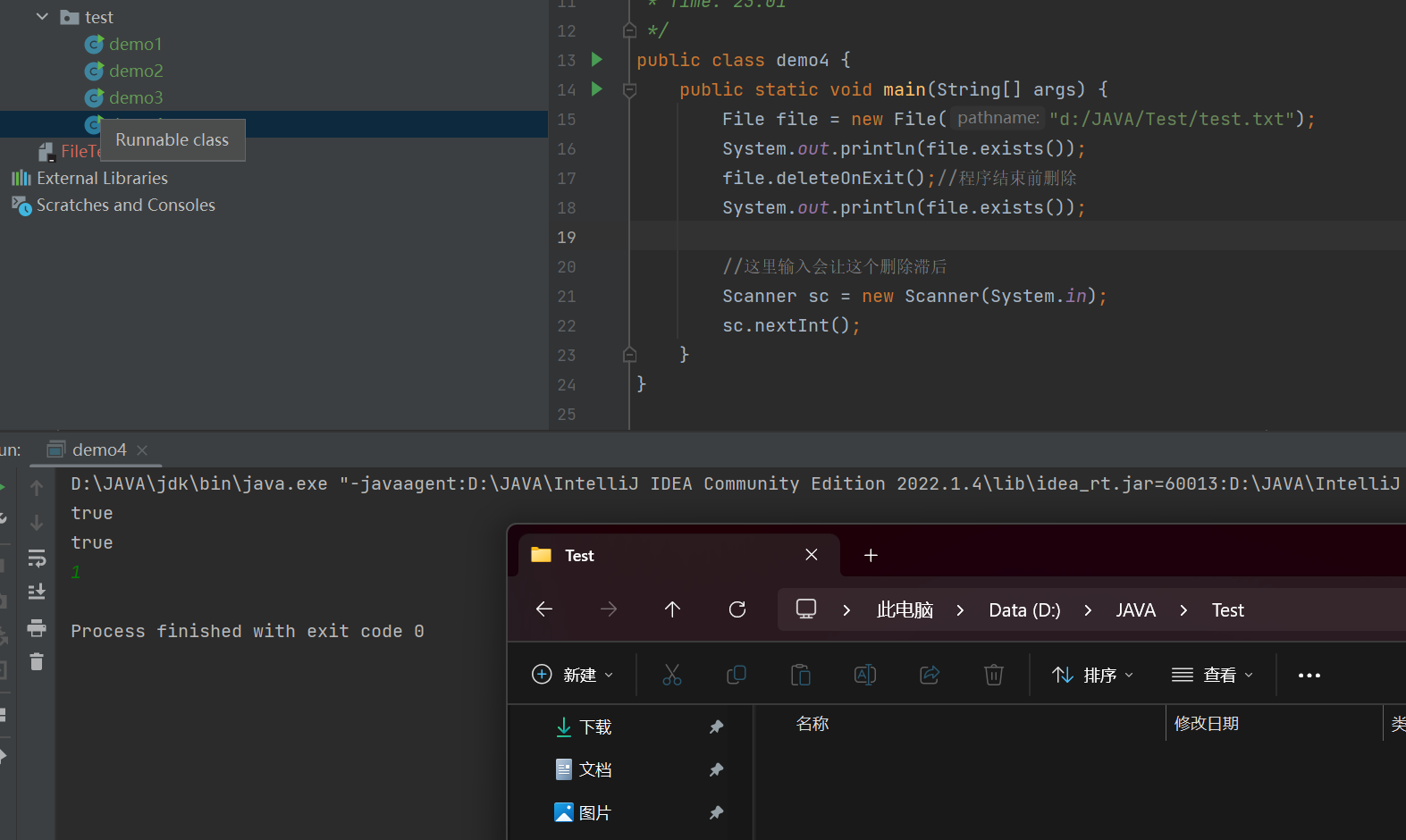1406x840 pixels.
Task: Open the 查看 (View) dropdown
Action: coord(1212,675)
